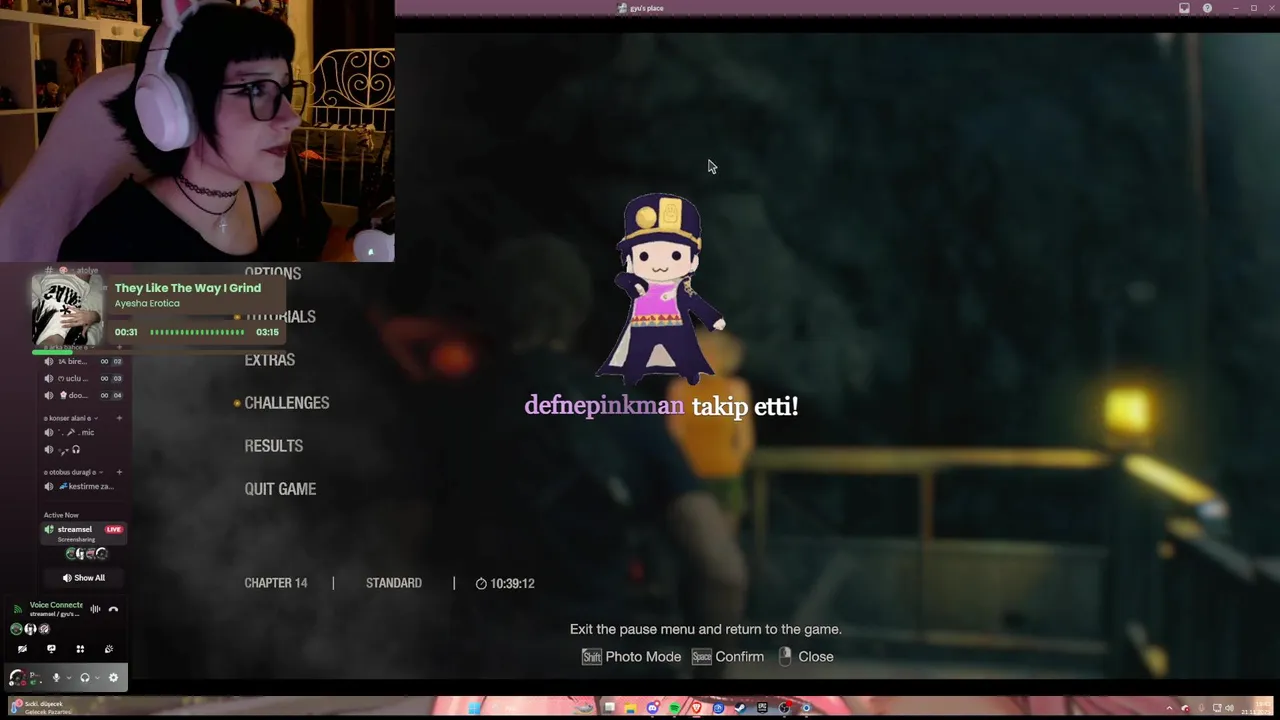The height and width of the screenshot is (720, 1280).
Task: Open the voice connection signal icon
Action: pos(18,609)
